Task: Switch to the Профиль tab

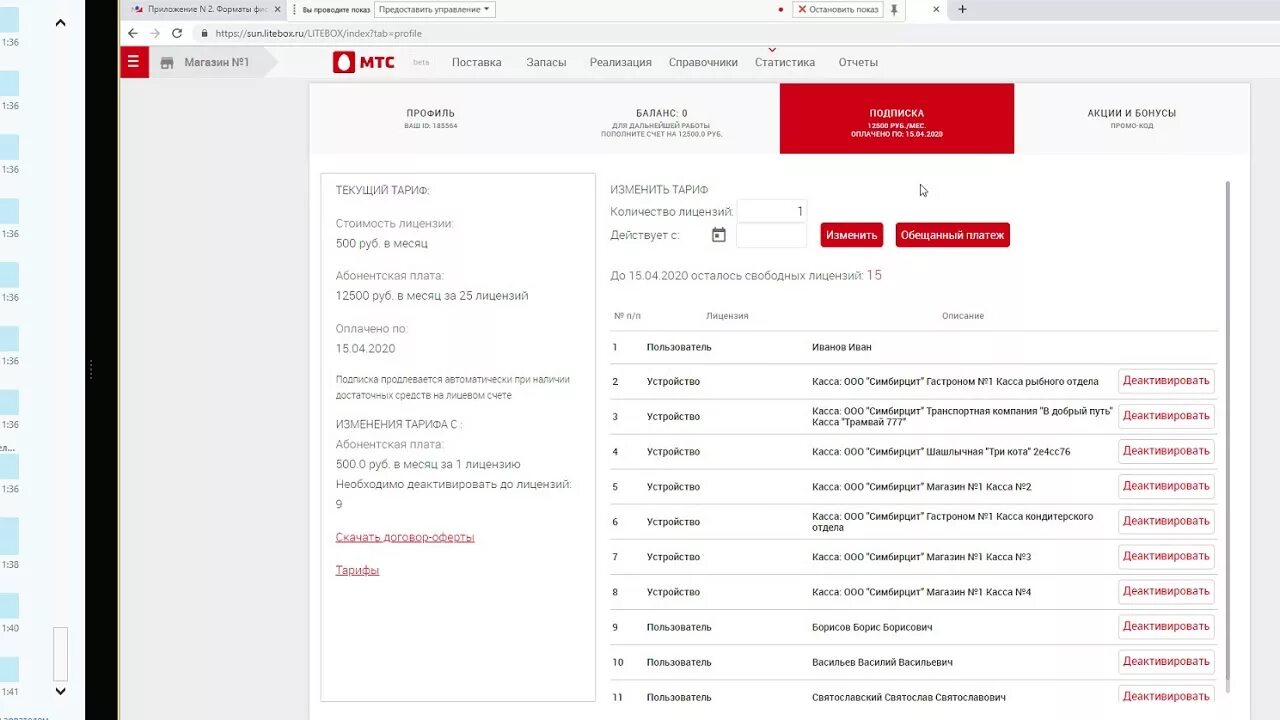Action: pos(430,118)
